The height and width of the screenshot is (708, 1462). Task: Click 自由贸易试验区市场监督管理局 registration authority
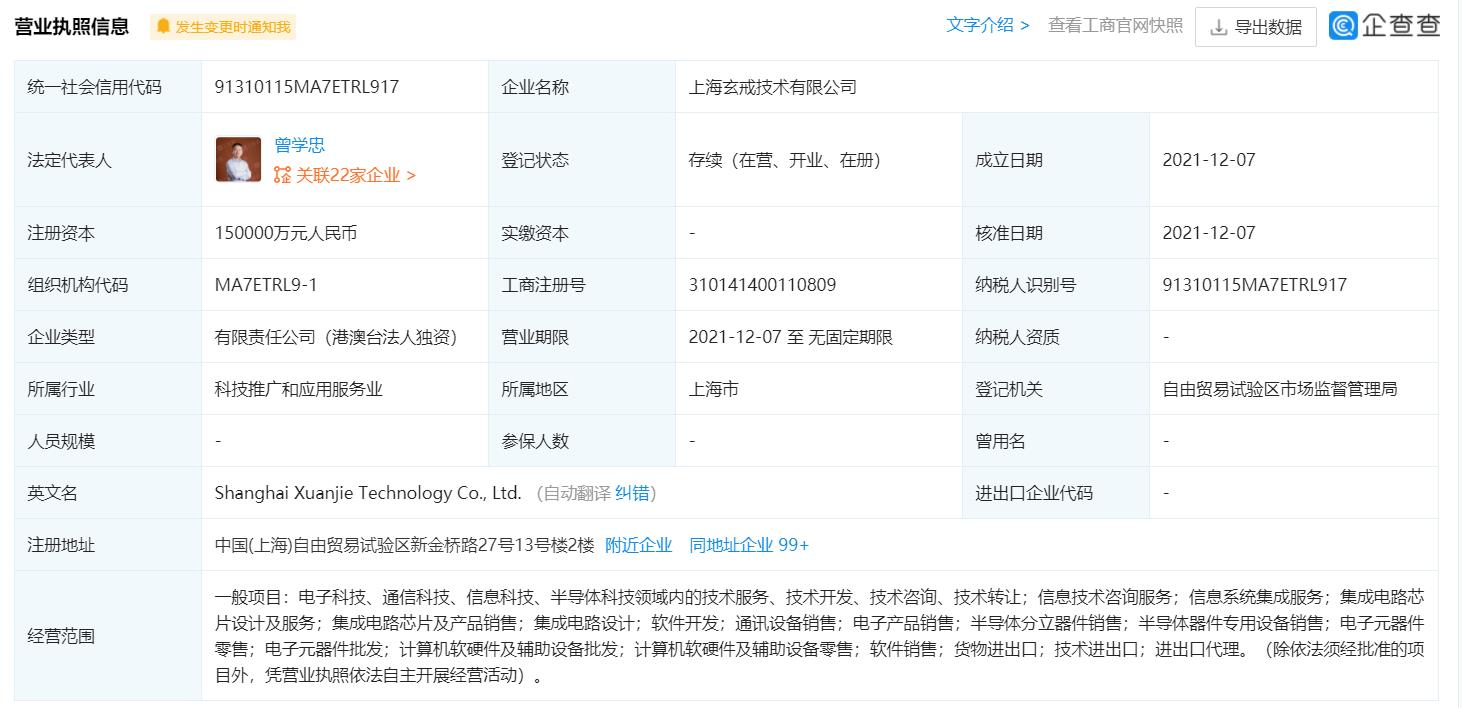1280,389
